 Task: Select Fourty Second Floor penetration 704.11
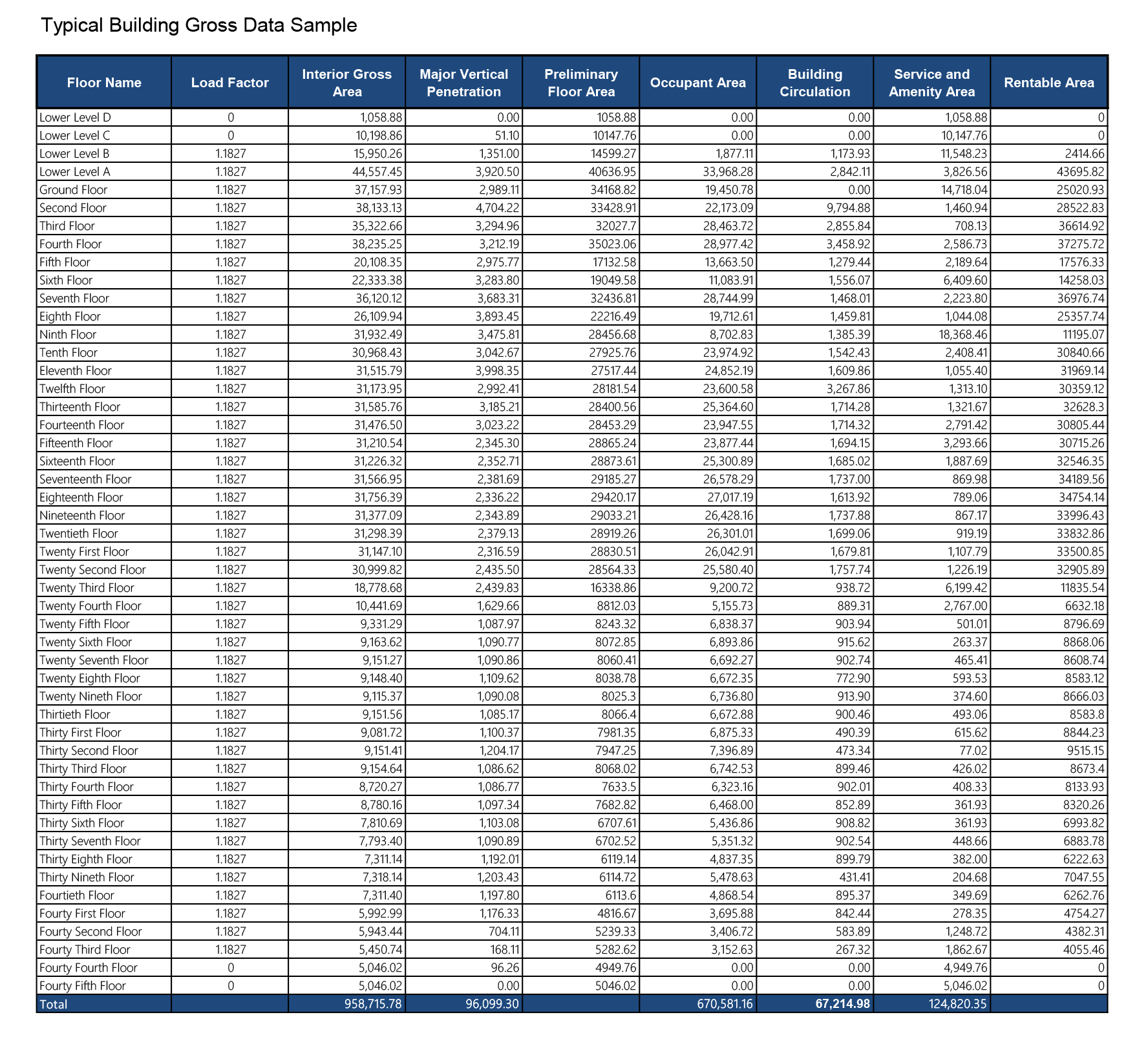click(x=503, y=932)
